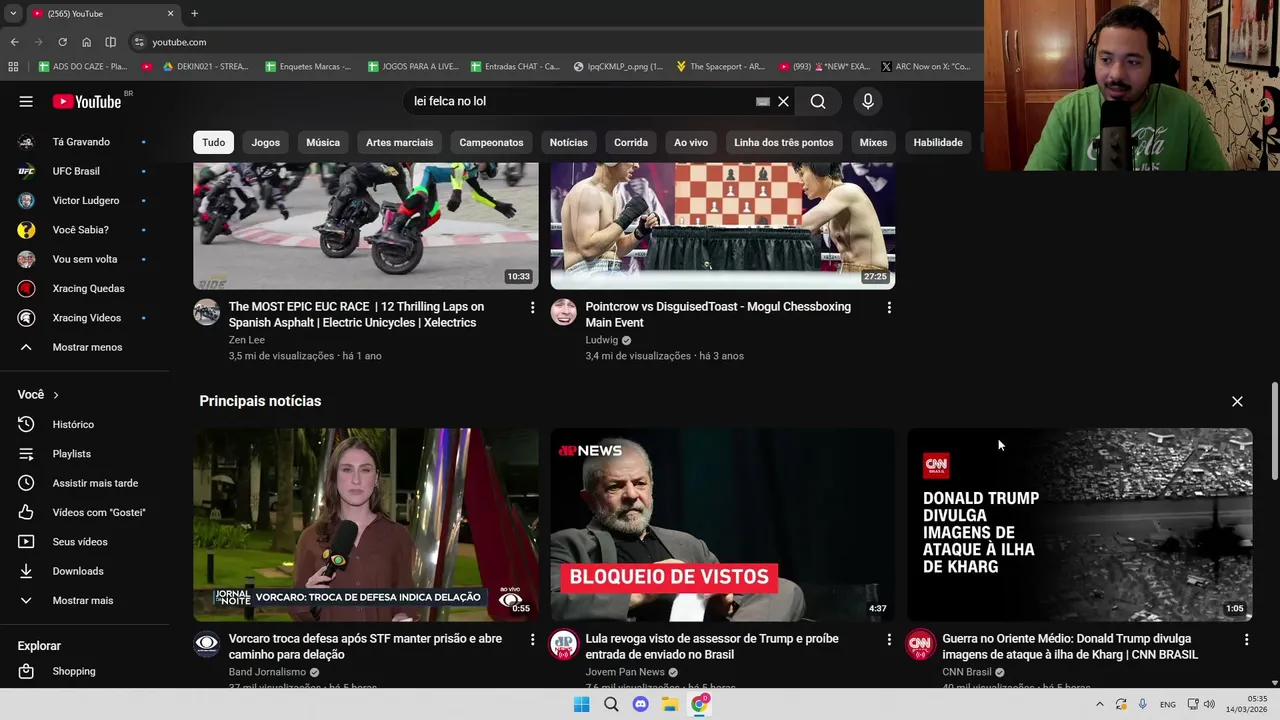Open the ADS DO CAZE bookmark

tap(83, 67)
